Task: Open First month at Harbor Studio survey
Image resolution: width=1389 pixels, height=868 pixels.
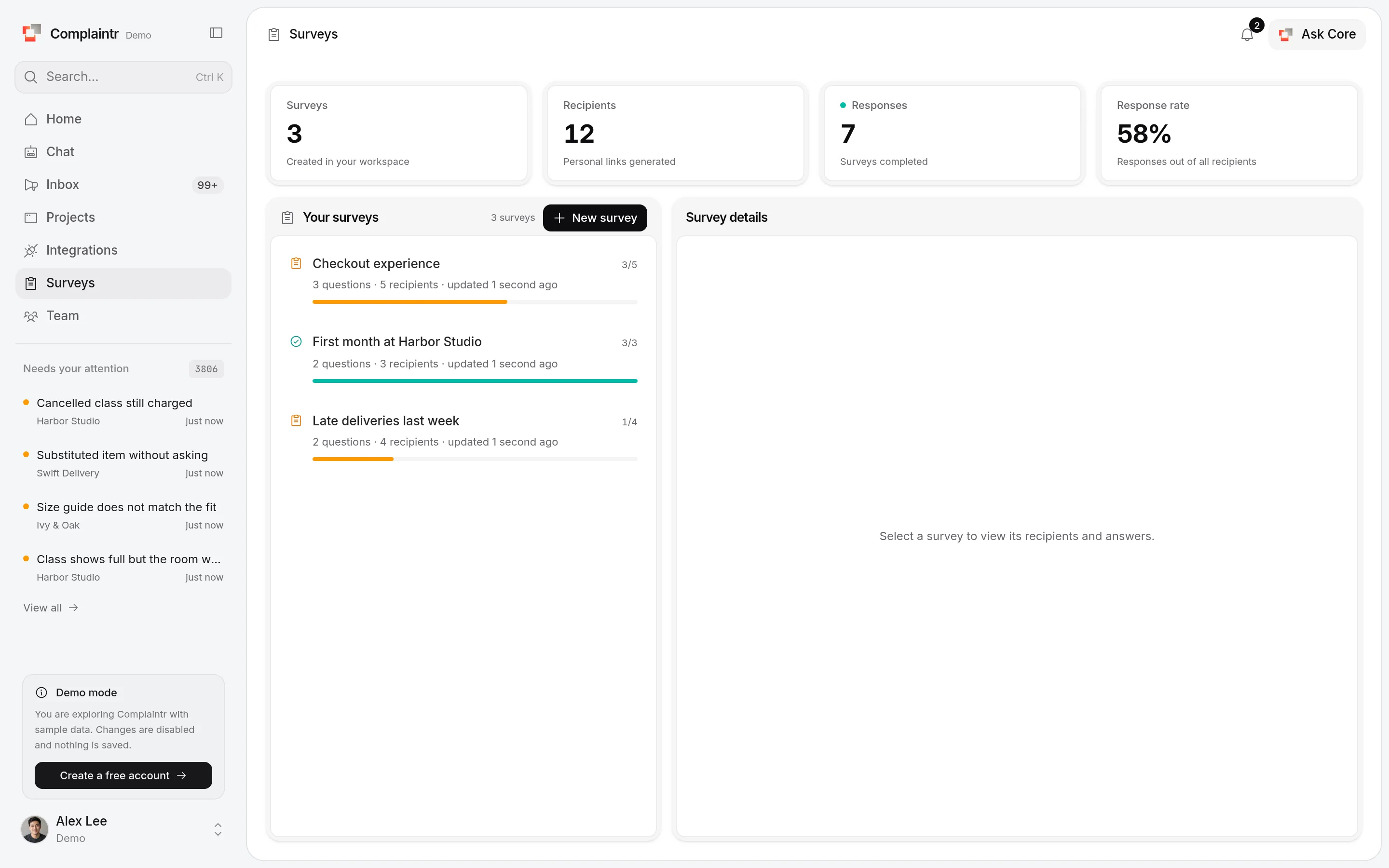Action: (463, 358)
